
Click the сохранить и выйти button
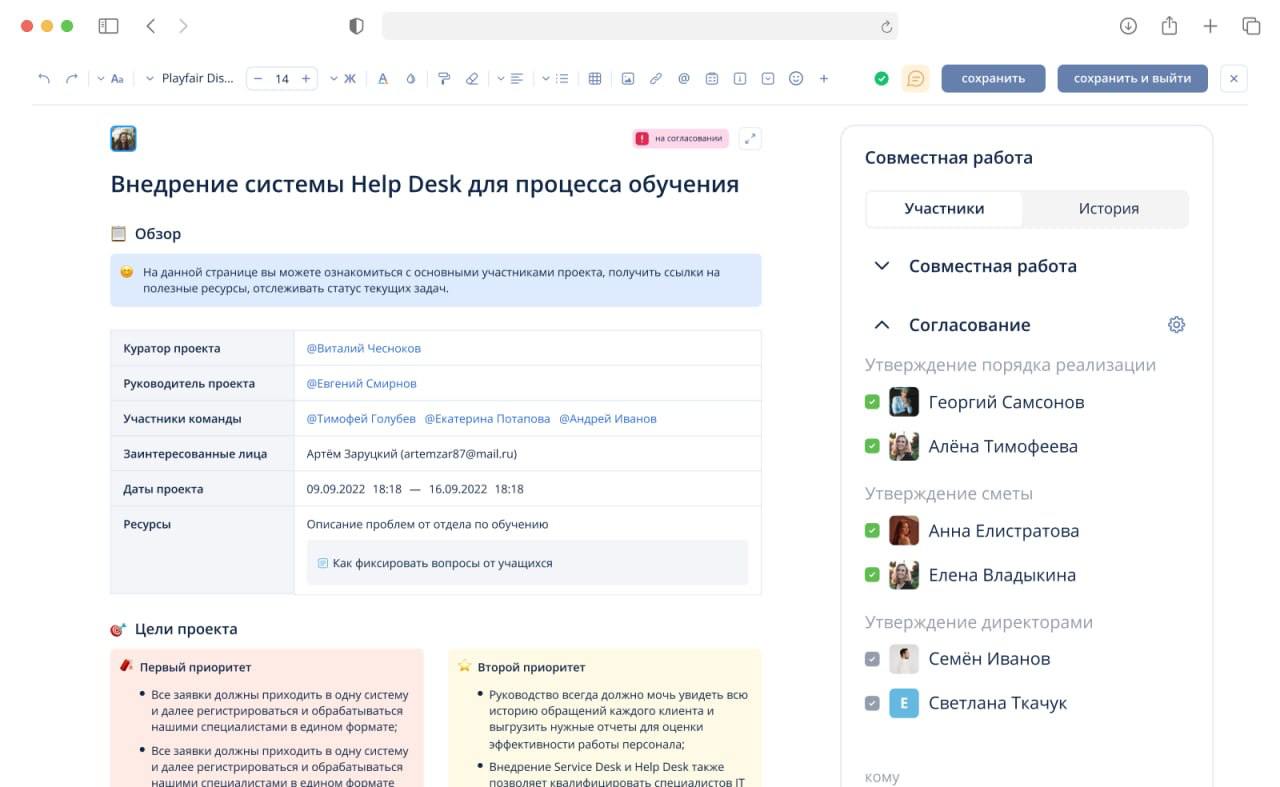[x=1132, y=78]
